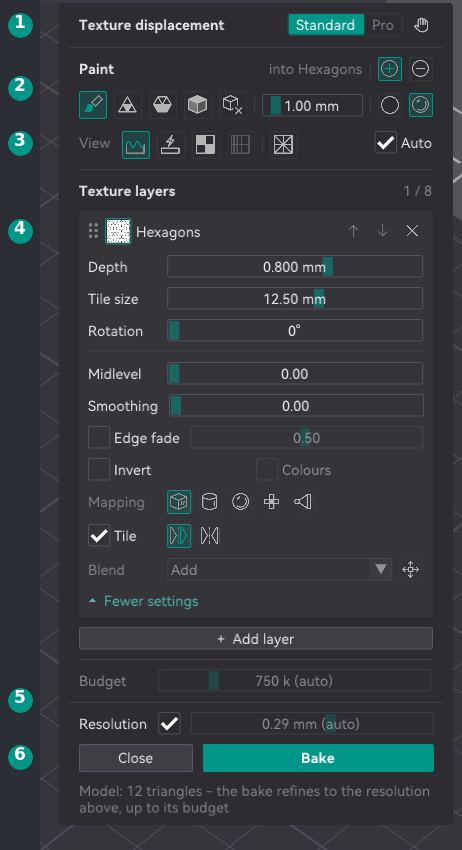The image size is (462, 850).
Task: Click the Close button
Action: pos(136,758)
